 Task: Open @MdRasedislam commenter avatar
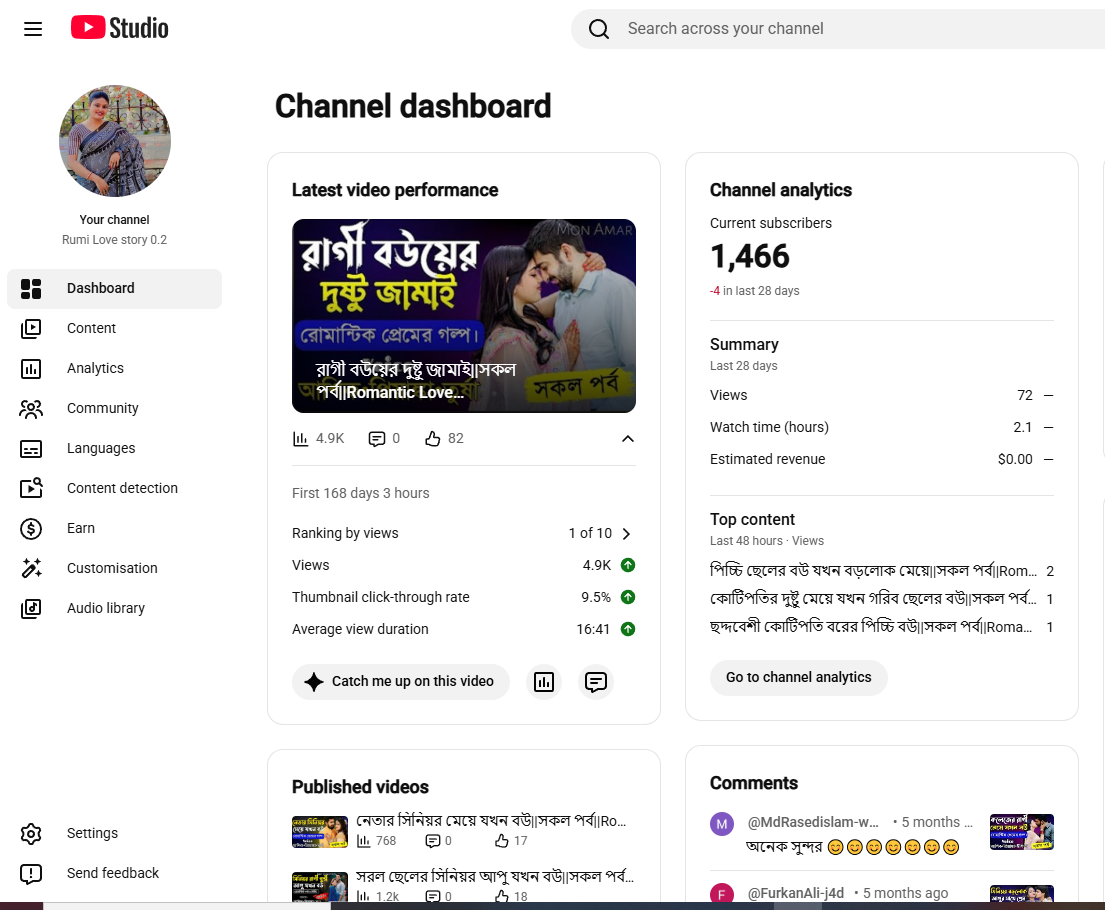tap(722, 824)
